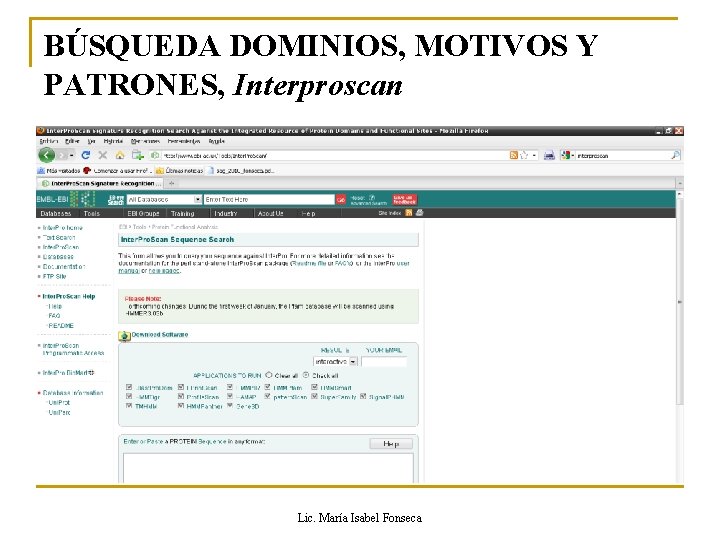Image resolution: width=720 pixels, height=540 pixels.
Task: Click the Google search engine icon
Action: pos(566,156)
